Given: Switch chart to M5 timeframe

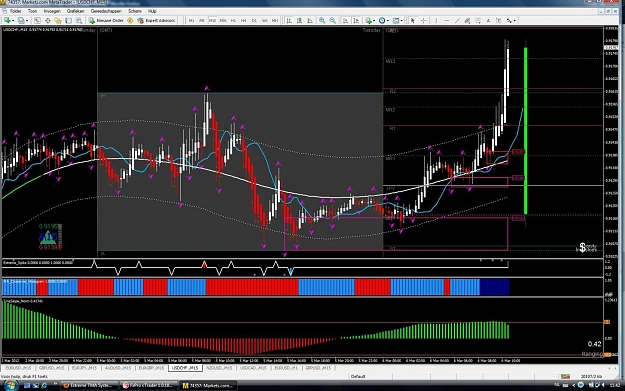Looking at the screenshot, I should click(202, 20).
